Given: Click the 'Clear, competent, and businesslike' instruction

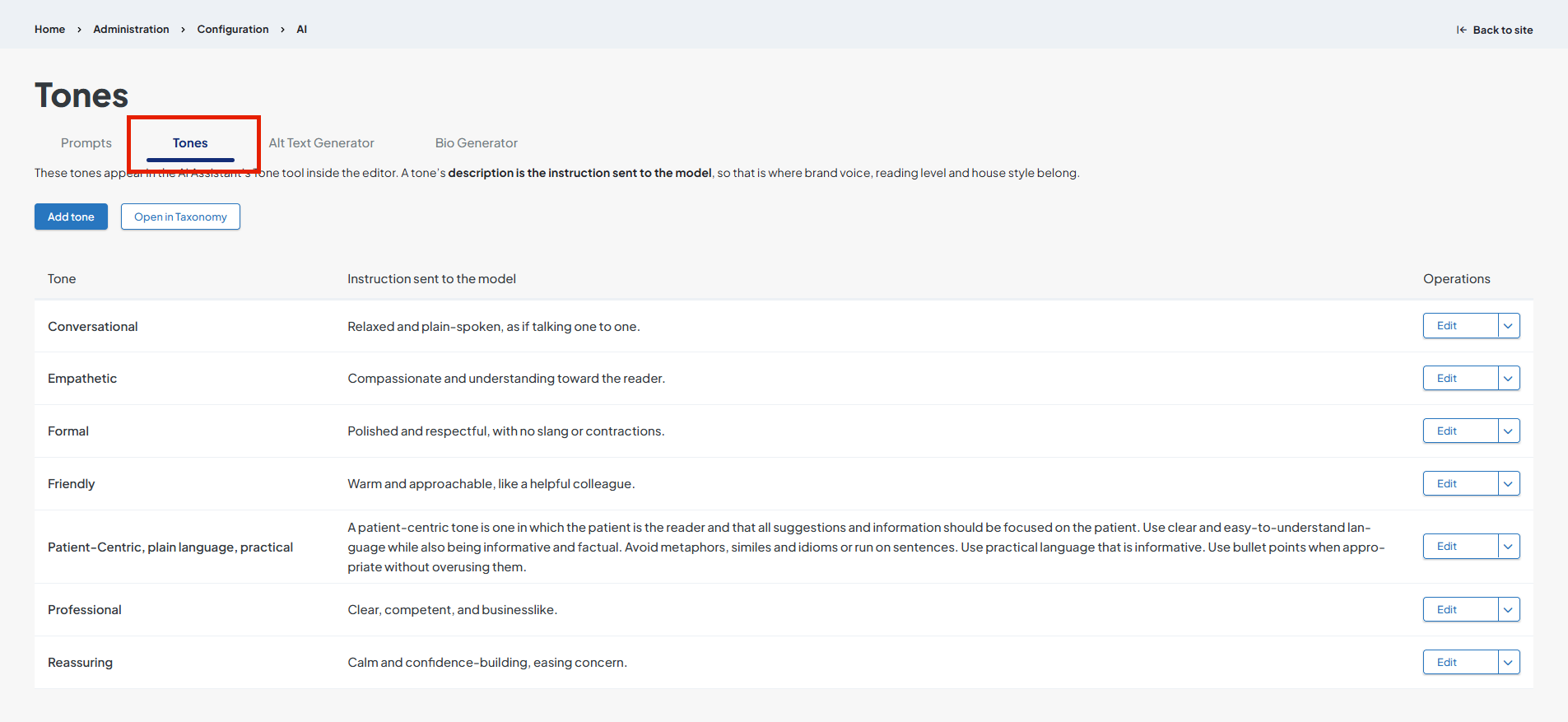Looking at the screenshot, I should point(453,610).
